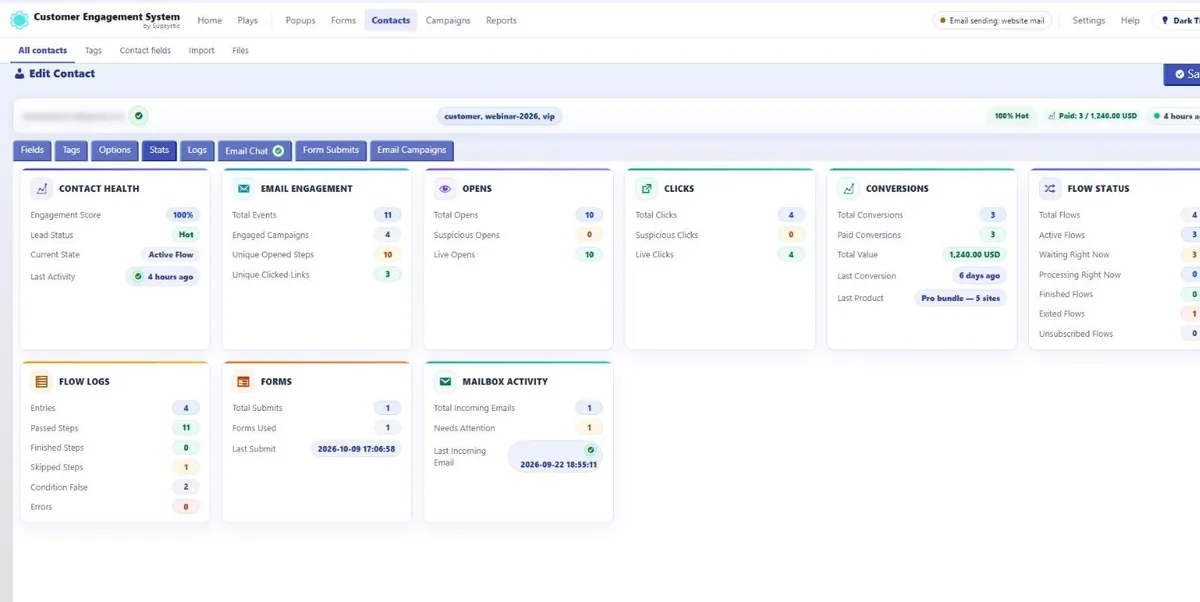
Task: Open the Campaigns menu
Action: pos(448,20)
